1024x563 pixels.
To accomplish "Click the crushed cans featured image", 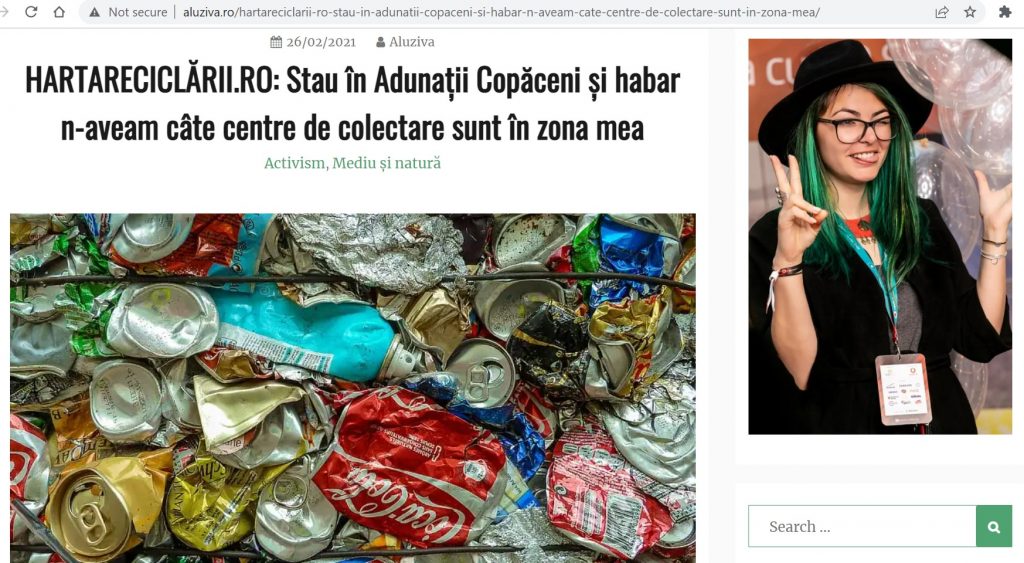I will click(353, 388).
